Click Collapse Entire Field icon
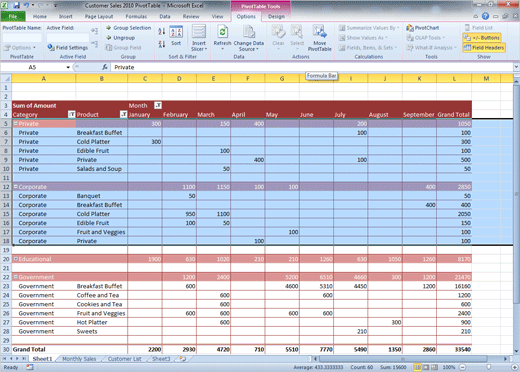 (95, 43)
